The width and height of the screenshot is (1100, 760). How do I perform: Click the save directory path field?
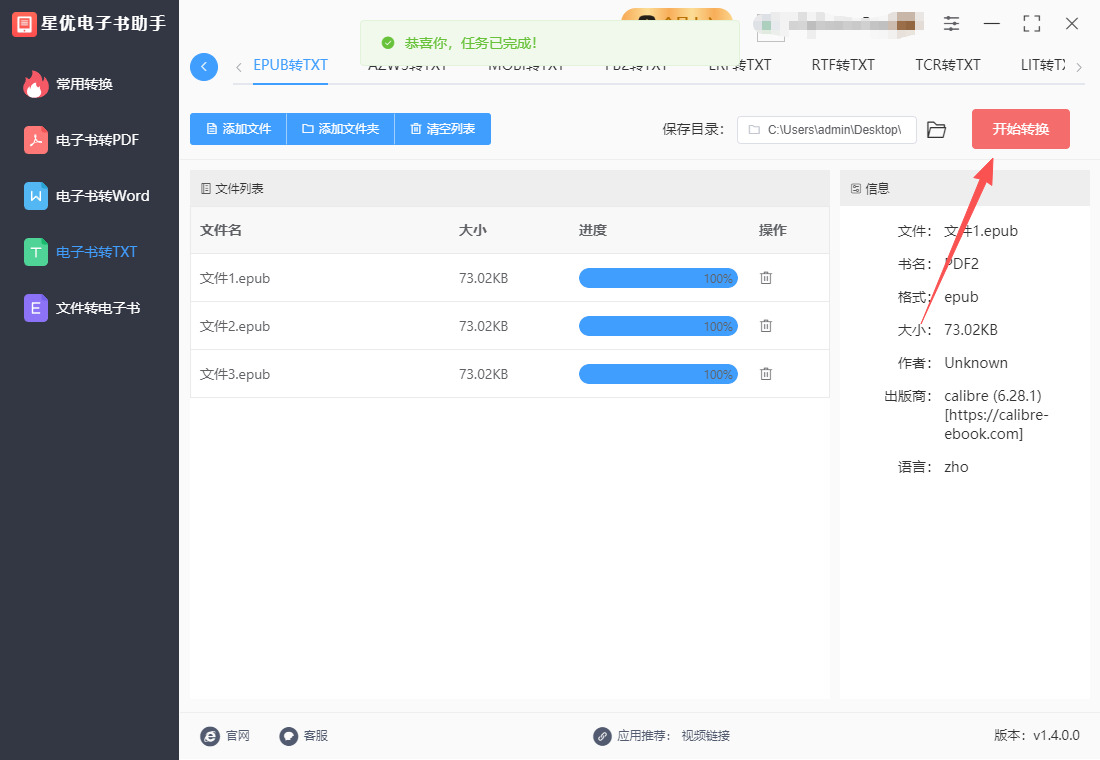point(828,130)
